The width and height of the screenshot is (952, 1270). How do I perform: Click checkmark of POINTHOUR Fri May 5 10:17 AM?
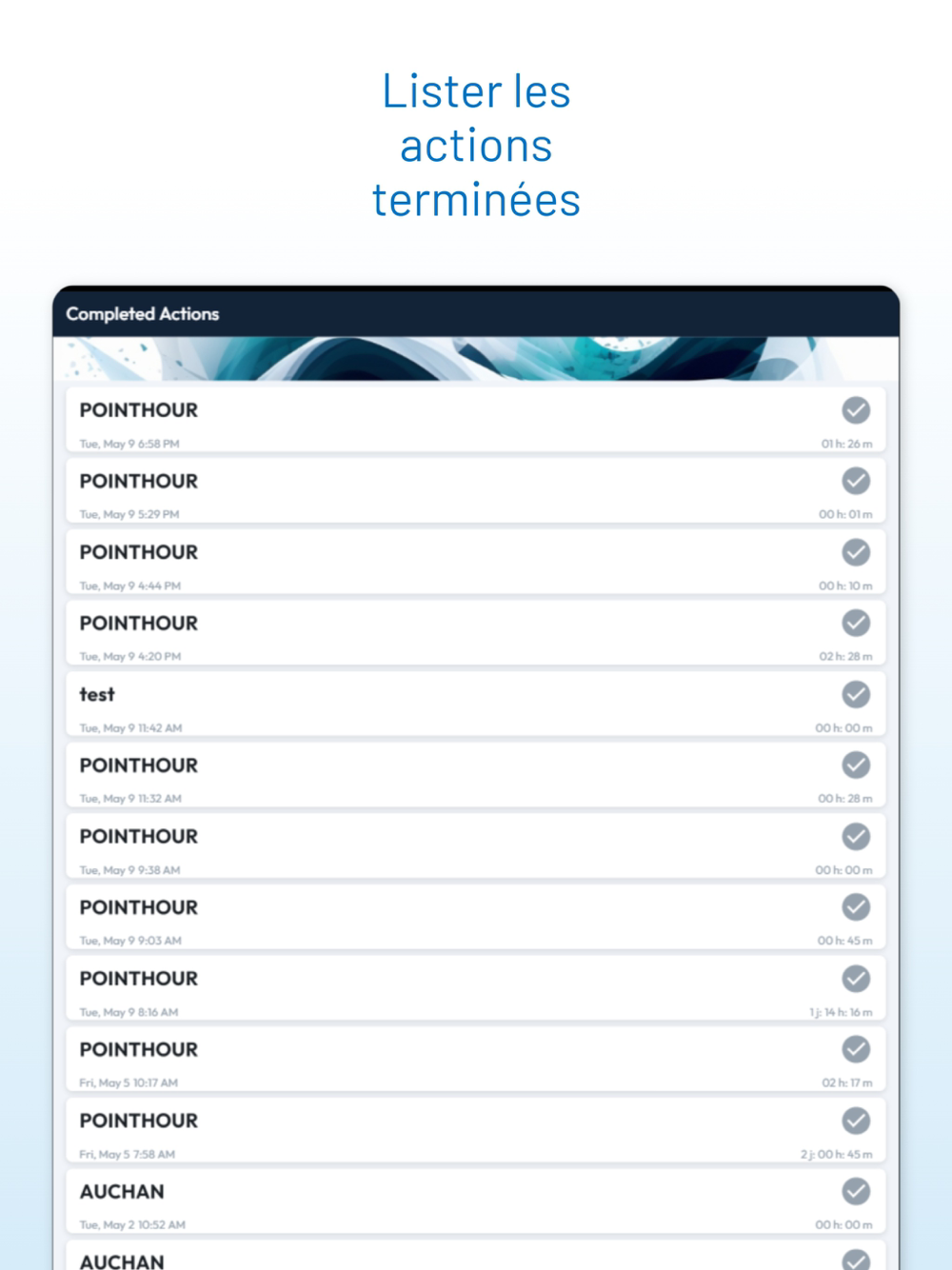pyautogui.click(x=856, y=1049)
